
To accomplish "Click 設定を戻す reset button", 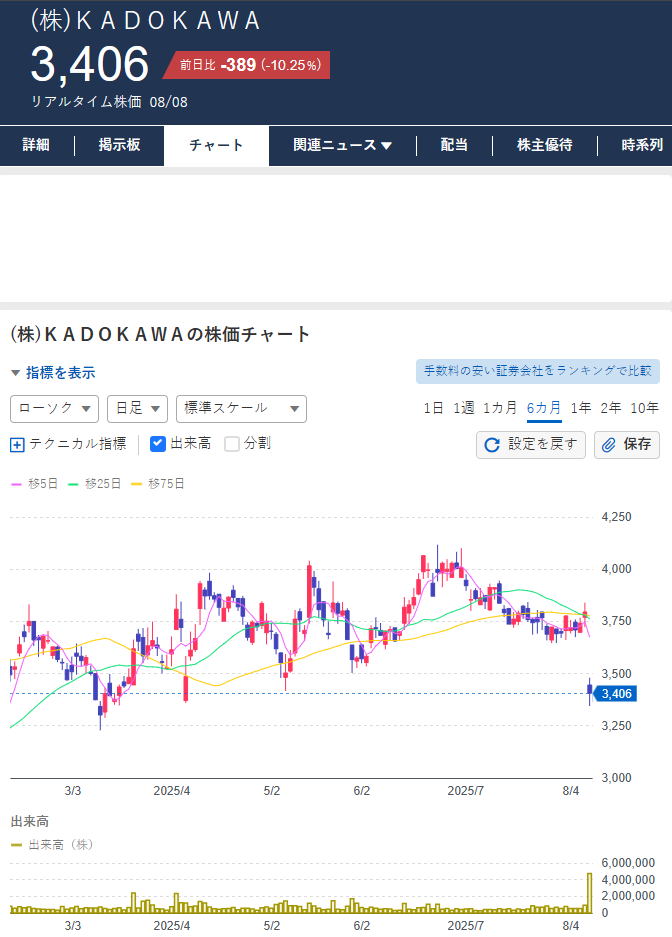I will click(530, 445).
